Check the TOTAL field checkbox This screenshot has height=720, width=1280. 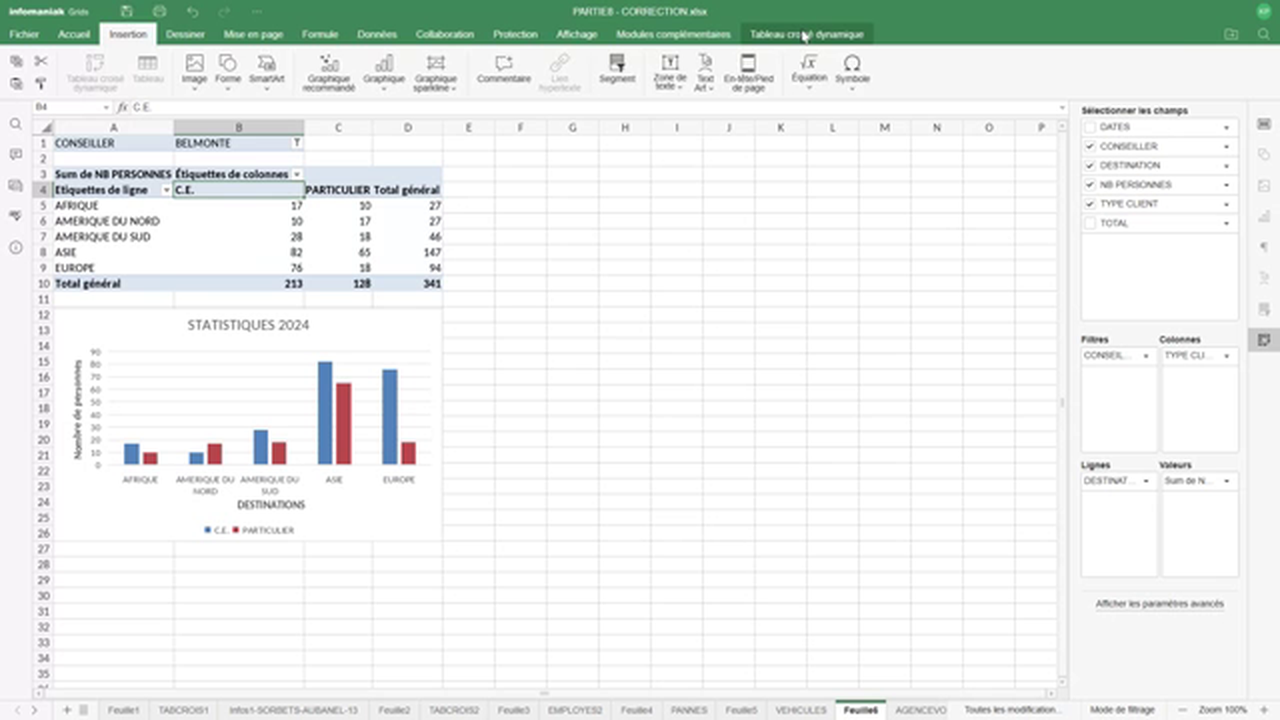[x=1090, y=223]
